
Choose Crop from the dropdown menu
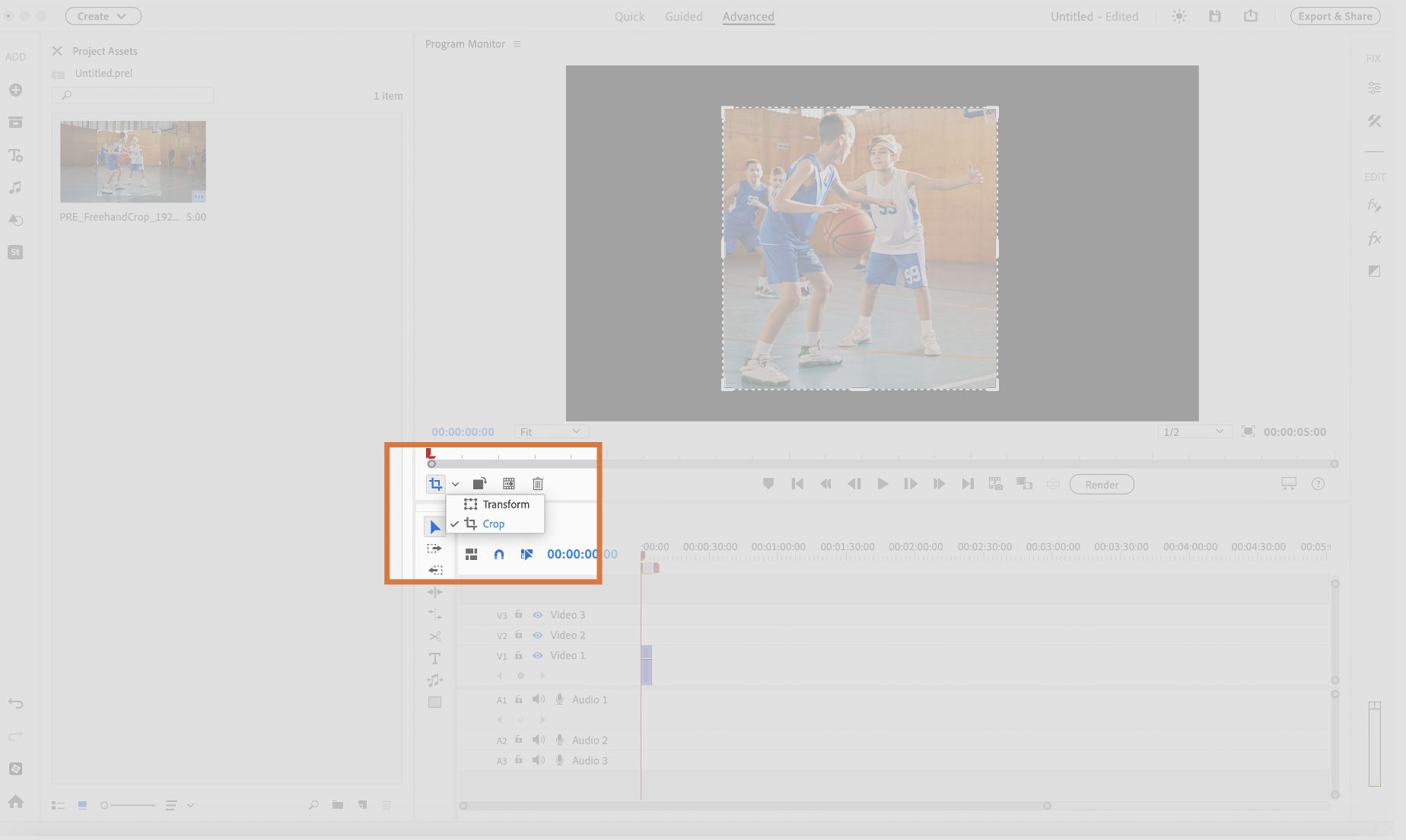pyautogui.click(x=495, y=524)
